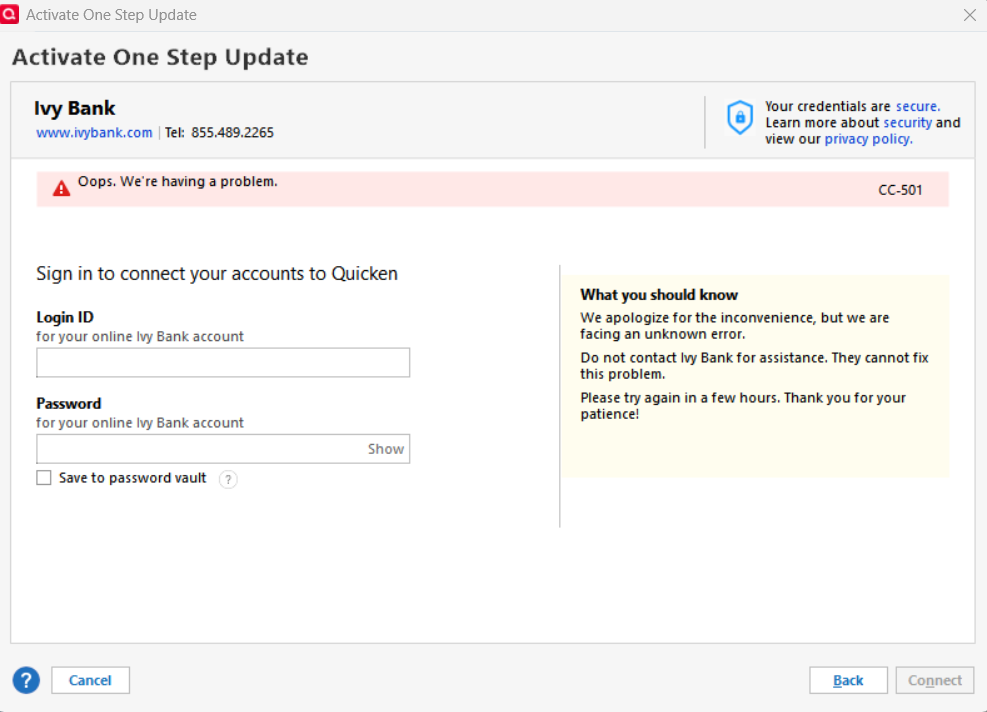Click the Tel: 855.489.2265 phone number
The width and height of the screenshot is (987, 712).
point(220,133)
